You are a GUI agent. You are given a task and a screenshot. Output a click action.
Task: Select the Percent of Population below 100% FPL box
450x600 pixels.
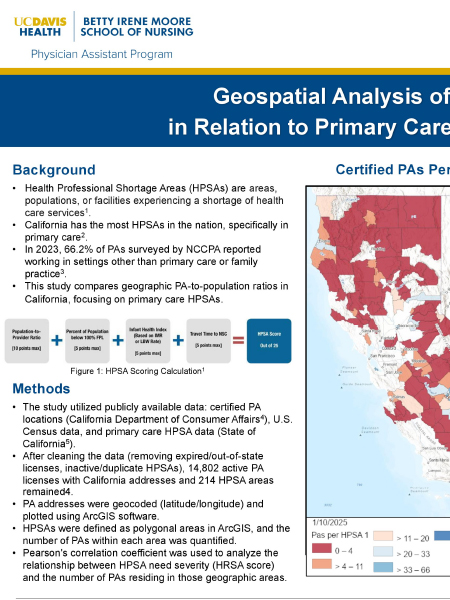click(x=87, y=341)
